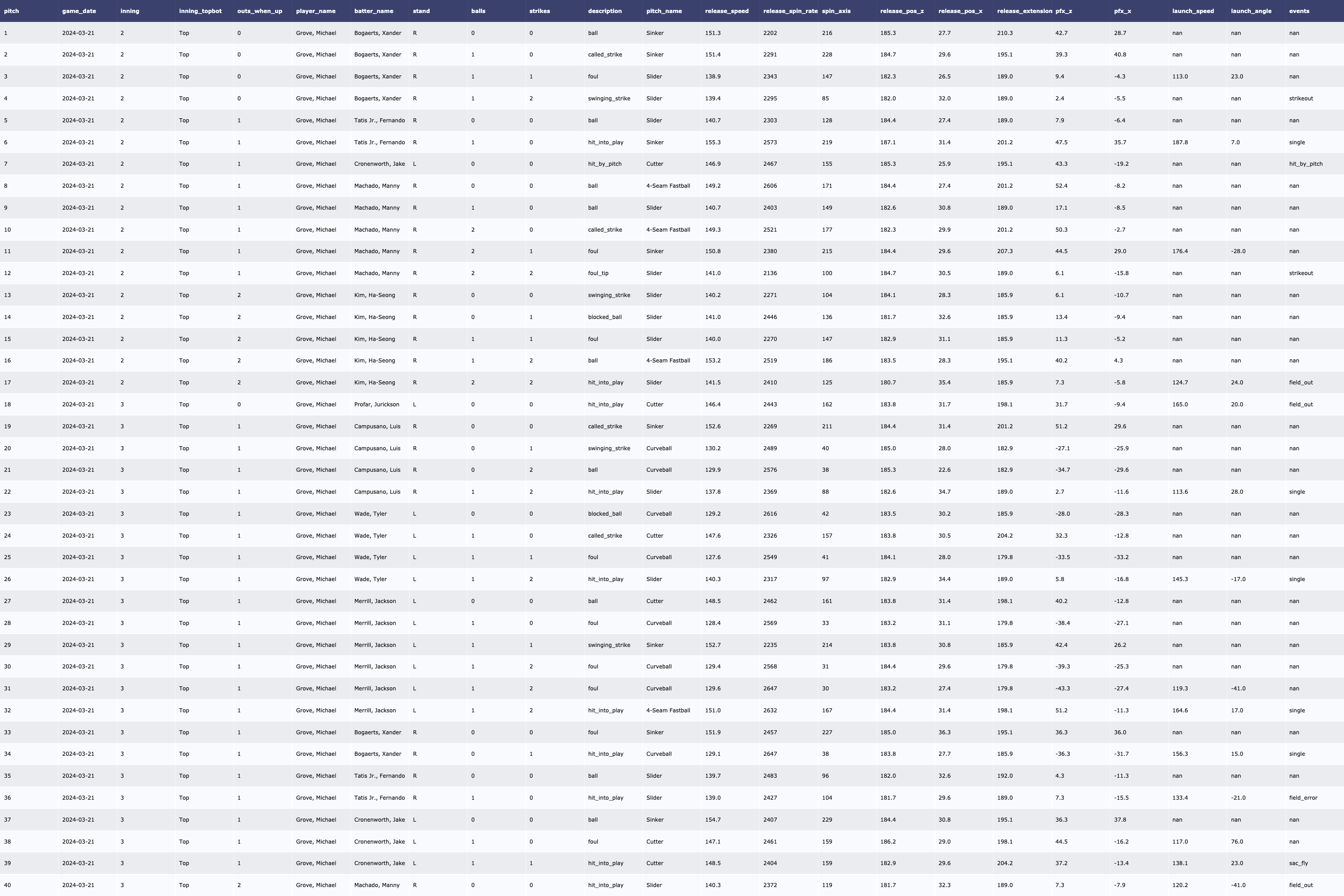This screenshot has height=896, width=1344.
Task: Click the sac_fly event in row 39
Action: pyautogui.click(x=1298, y=863)
